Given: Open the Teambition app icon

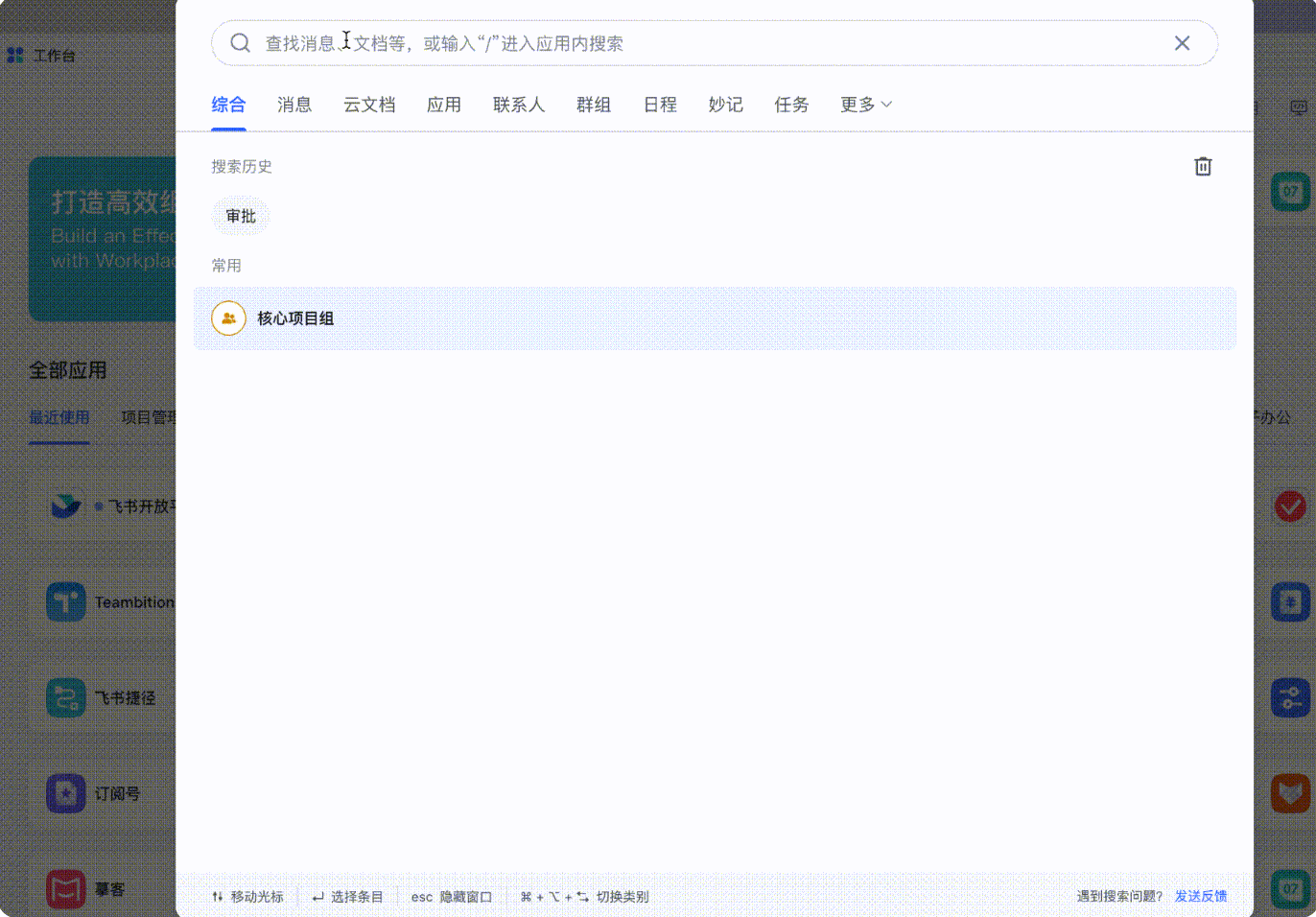Looking at the screenshot, I should click(x=64, y=601).
